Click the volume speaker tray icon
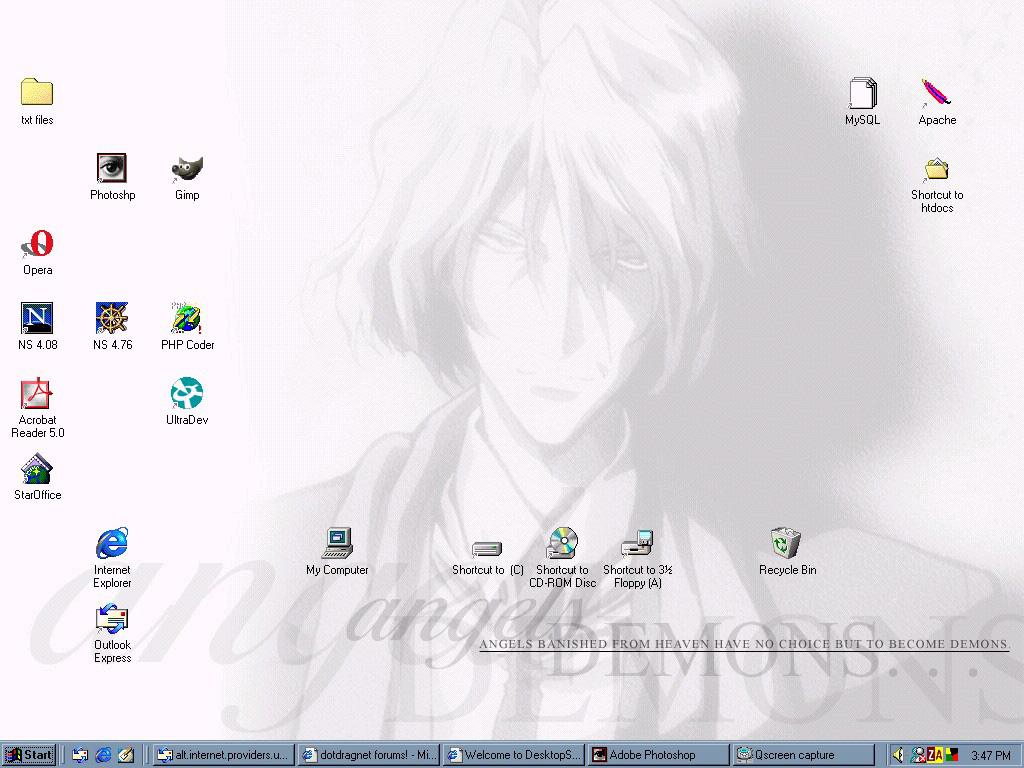This screenshot has height=768, width=1024. pyautogui.click(x=898, y=755)
